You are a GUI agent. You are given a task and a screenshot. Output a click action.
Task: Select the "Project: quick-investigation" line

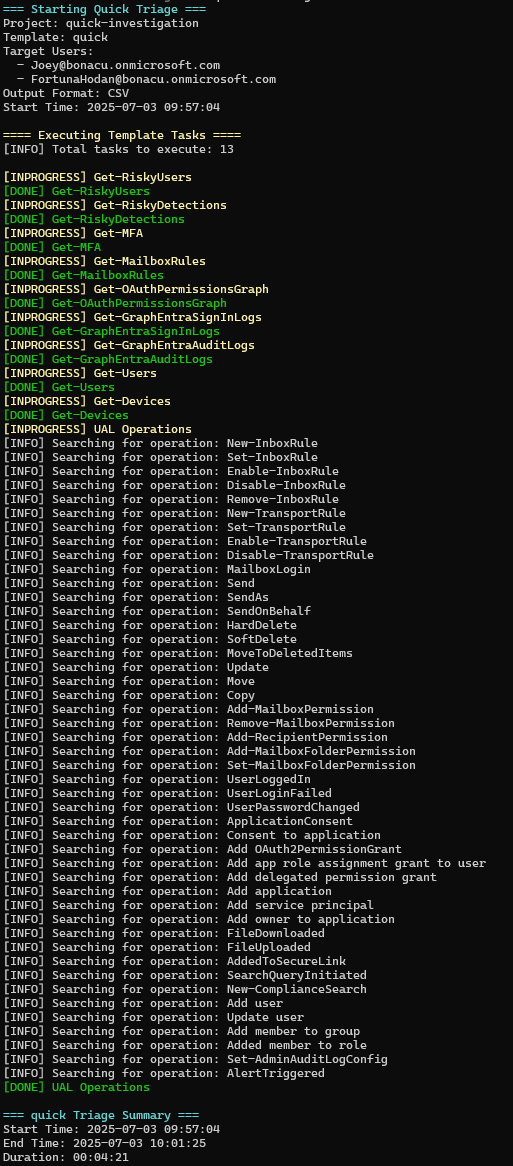101,24
